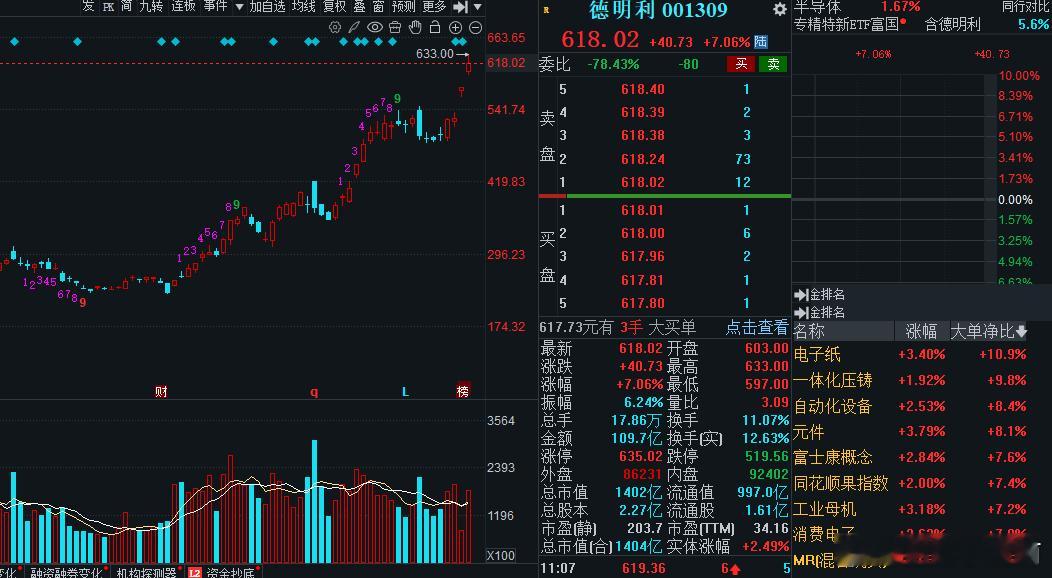Click the 榜 leaderboard marker
Screen dimensions: 1052x578
pyautogui.click(x=463, y=391)
